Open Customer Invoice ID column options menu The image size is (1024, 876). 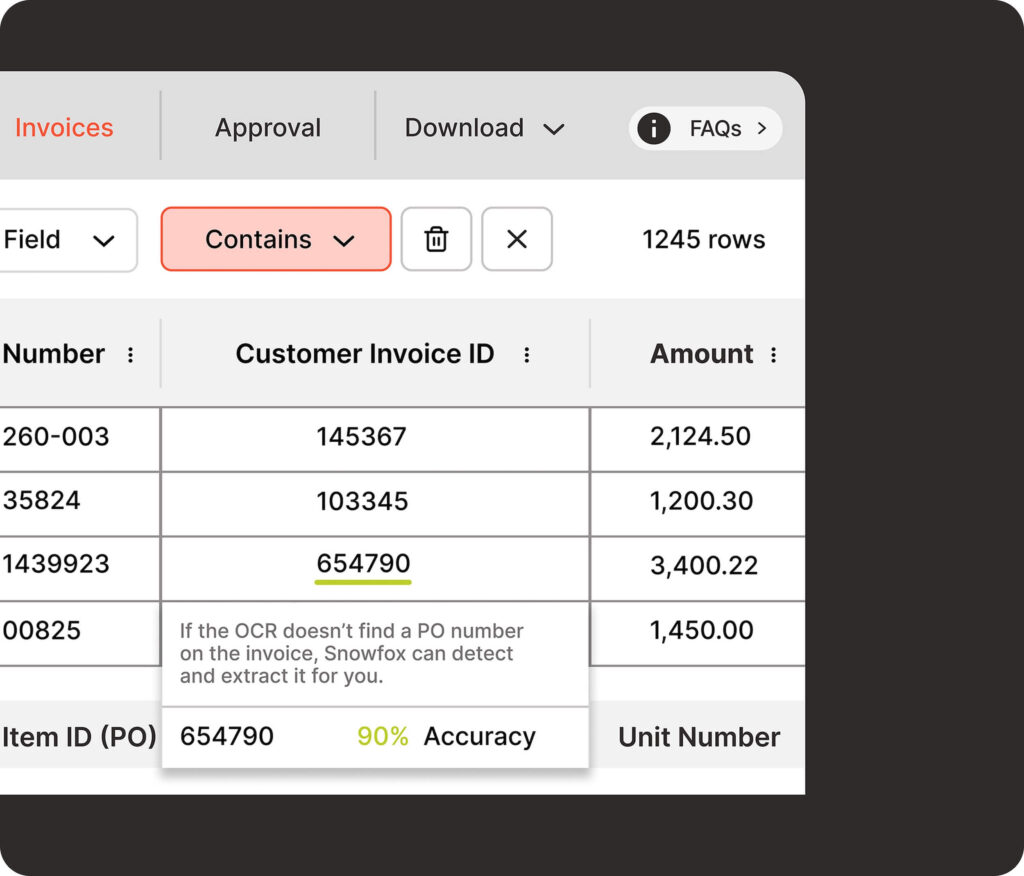click(x=527, y=355)
